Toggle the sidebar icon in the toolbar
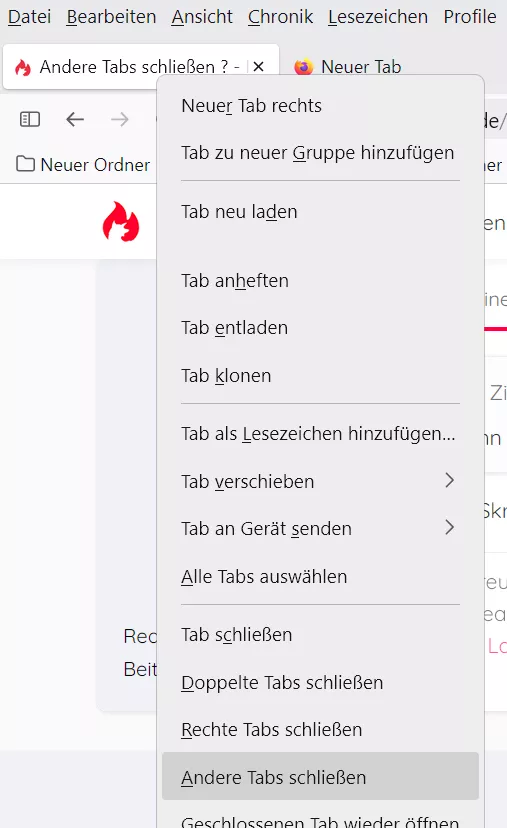507x828 pixels. click(30, 119)
